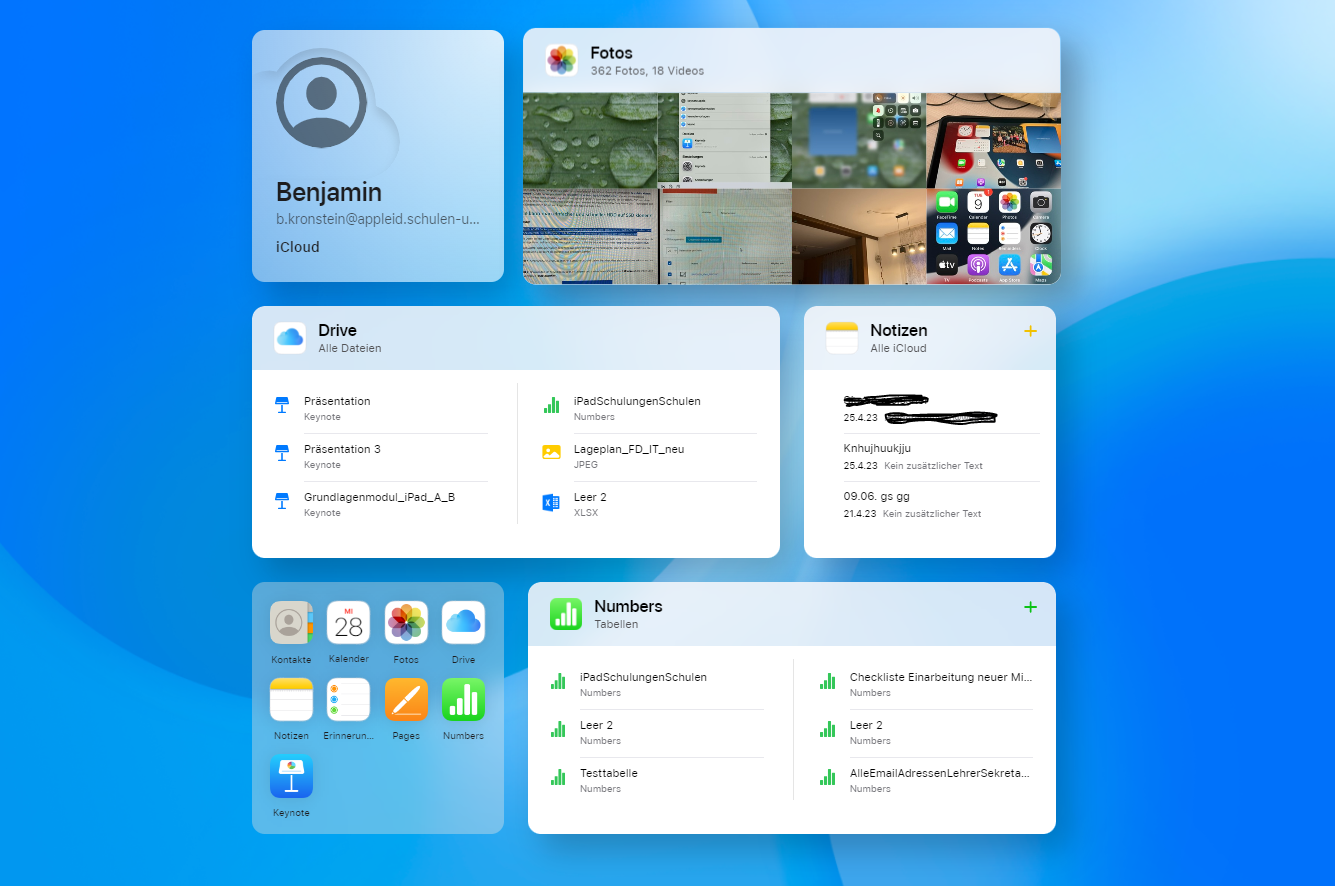Click the Excel icon beside Leer 2 XLSX

tap(551, 503)
